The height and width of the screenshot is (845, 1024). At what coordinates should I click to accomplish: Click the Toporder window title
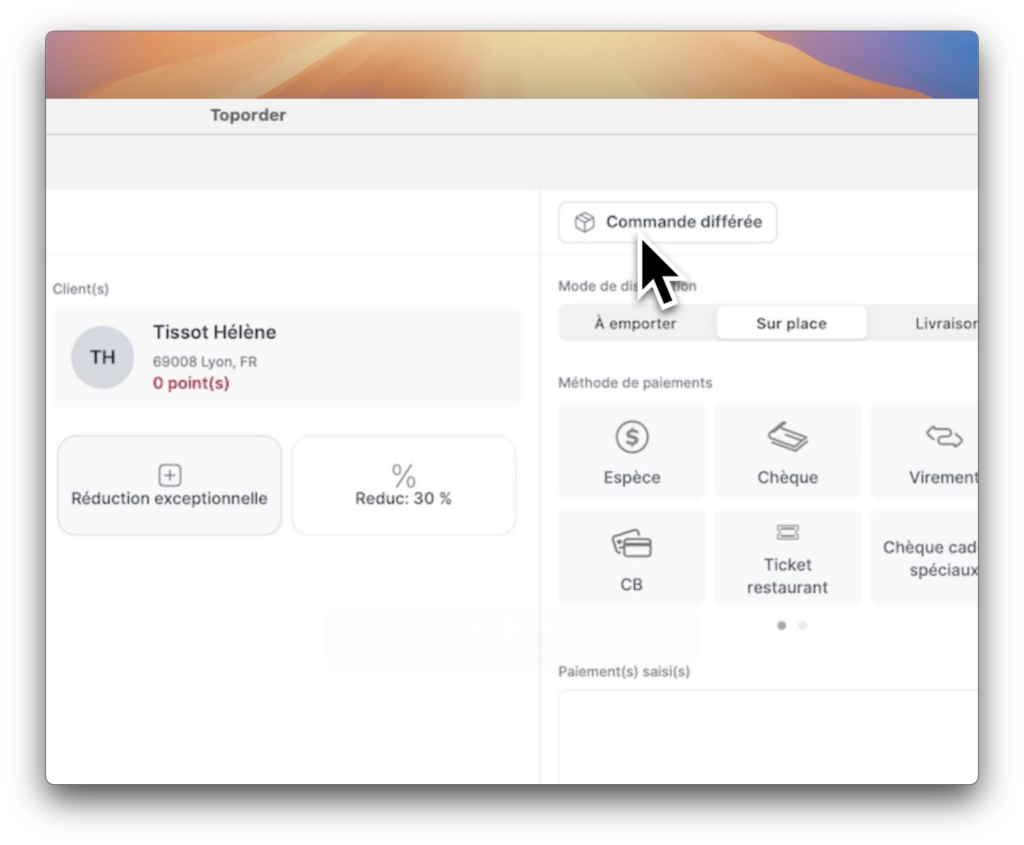click(248, 115)
